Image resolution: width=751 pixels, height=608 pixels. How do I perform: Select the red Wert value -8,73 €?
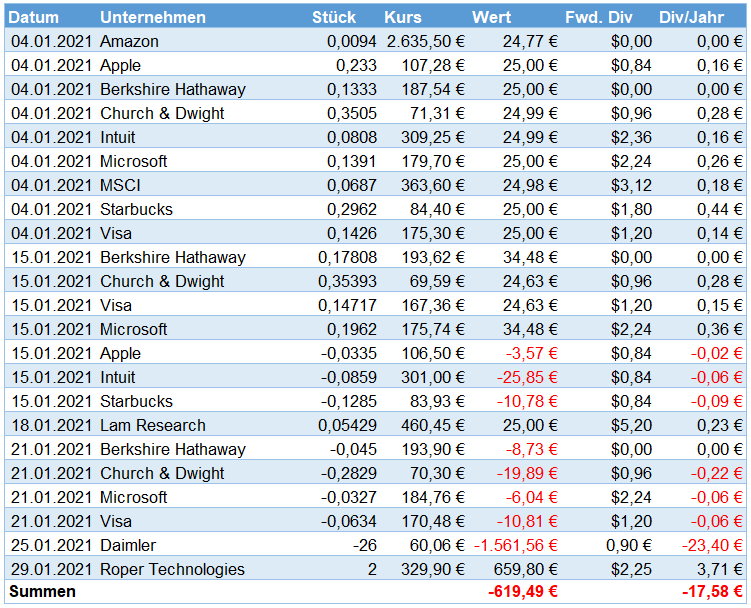pos(532,449)
